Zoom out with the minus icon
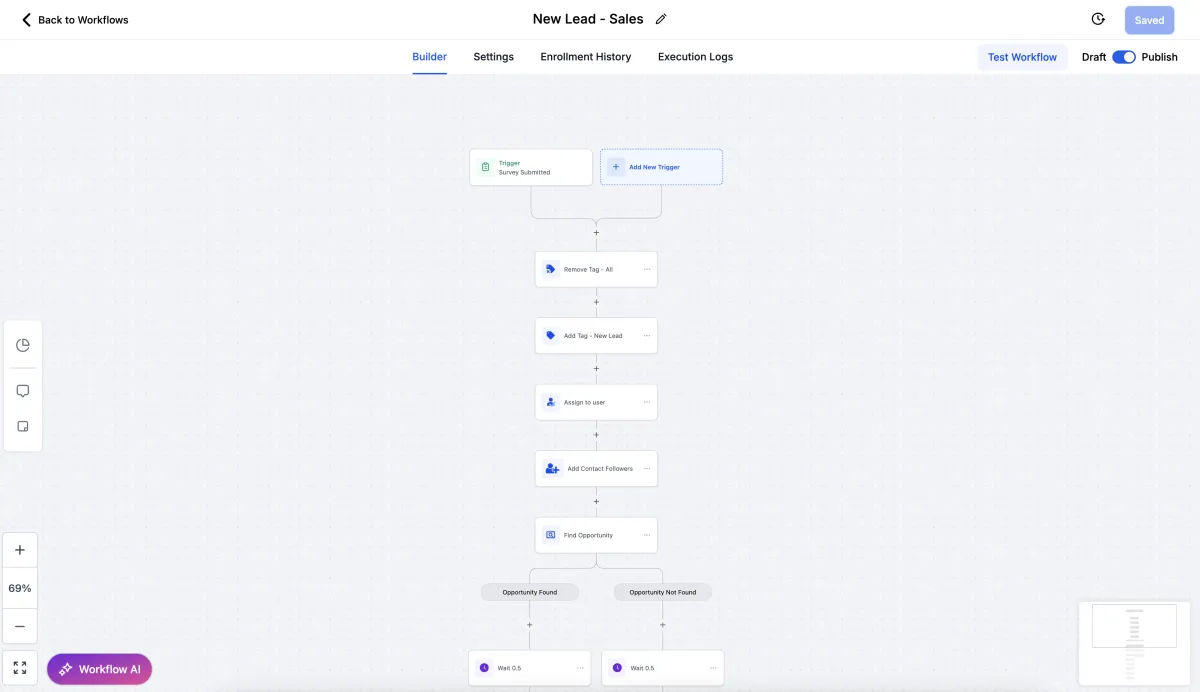This screenshot has width=1200, height=692. (20, 626)
